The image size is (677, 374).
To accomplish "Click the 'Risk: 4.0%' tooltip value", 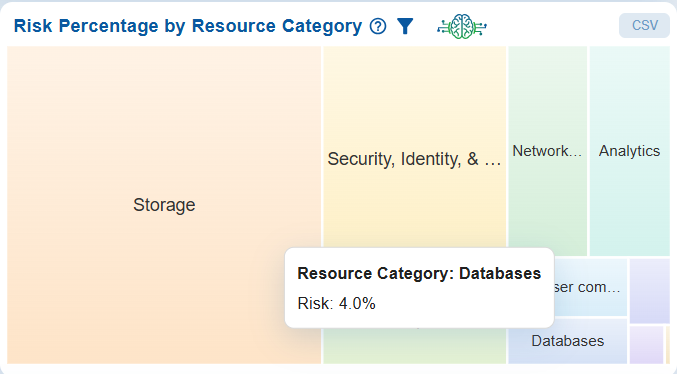I will [336, 303].
